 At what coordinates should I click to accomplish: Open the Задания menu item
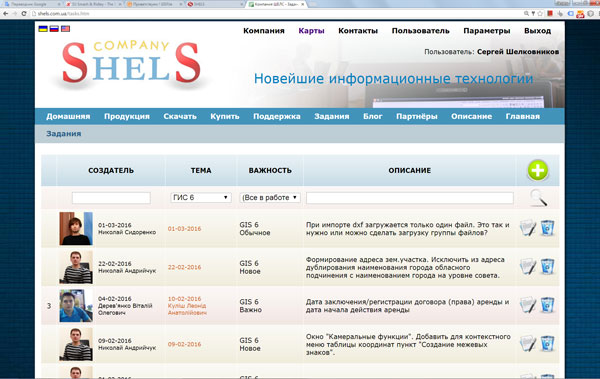point(331,116)
